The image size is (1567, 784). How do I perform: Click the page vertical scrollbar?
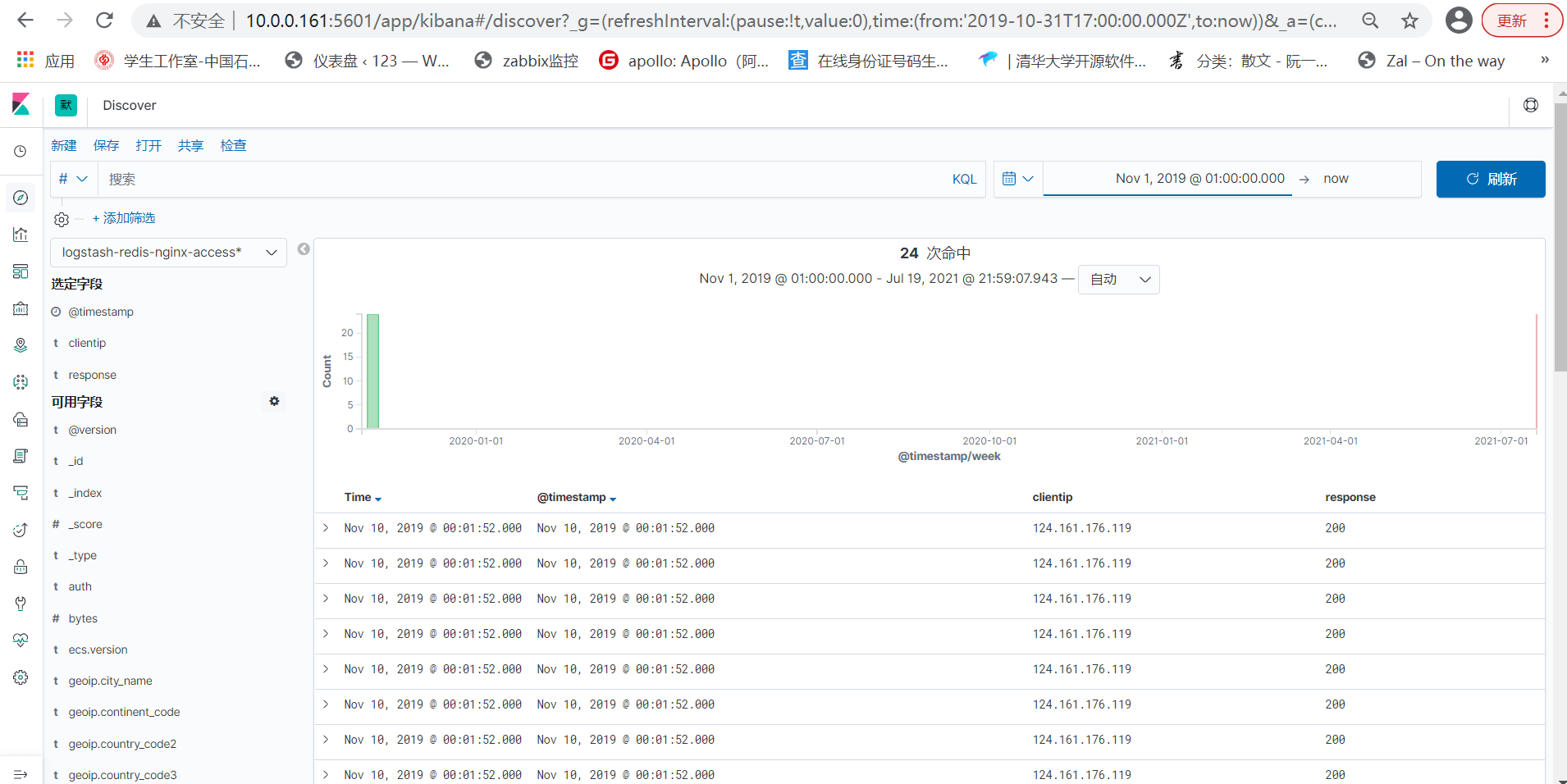click(1560, 238)
